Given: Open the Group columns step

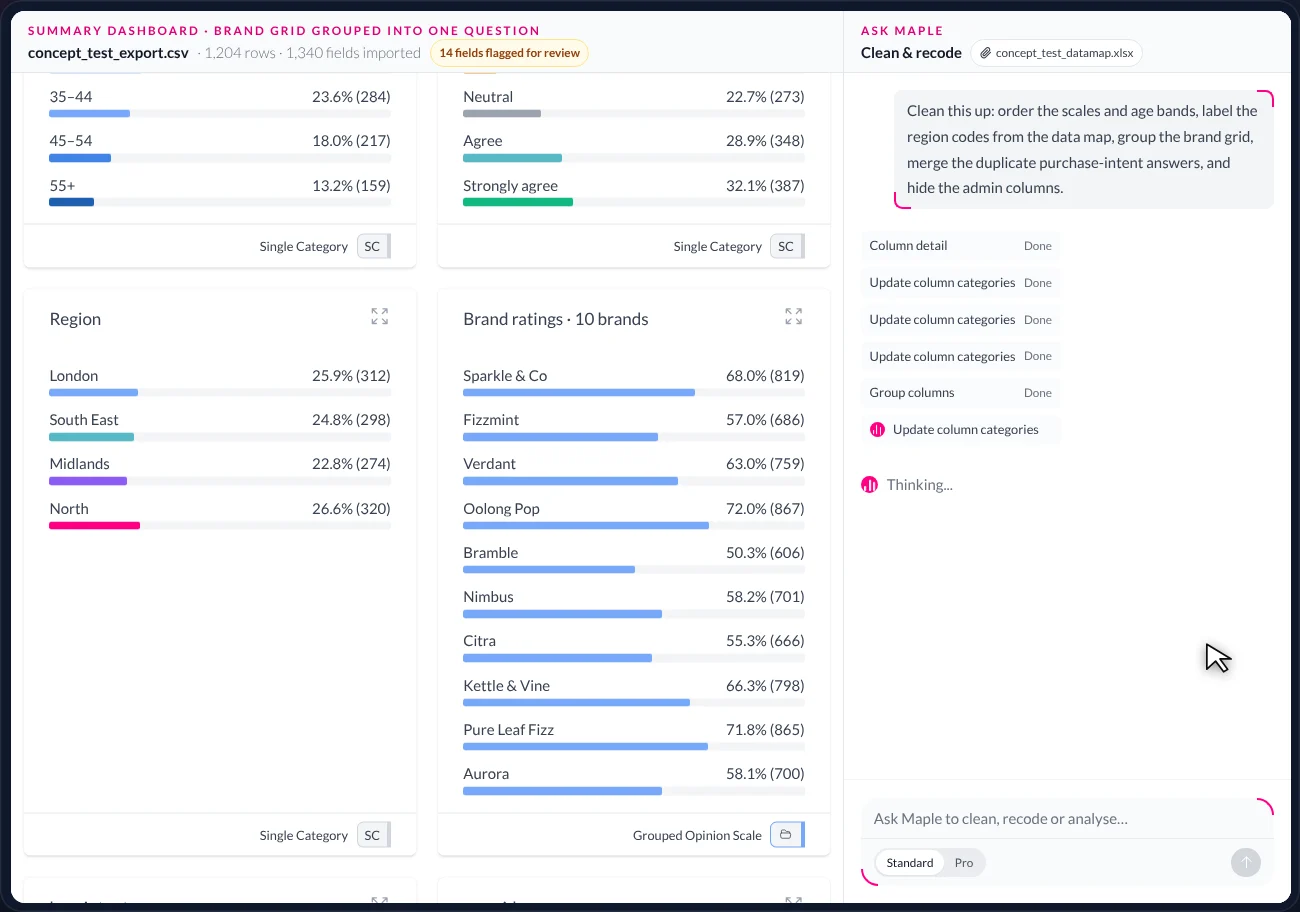Looking at the screenshot, I should point(961,393).
